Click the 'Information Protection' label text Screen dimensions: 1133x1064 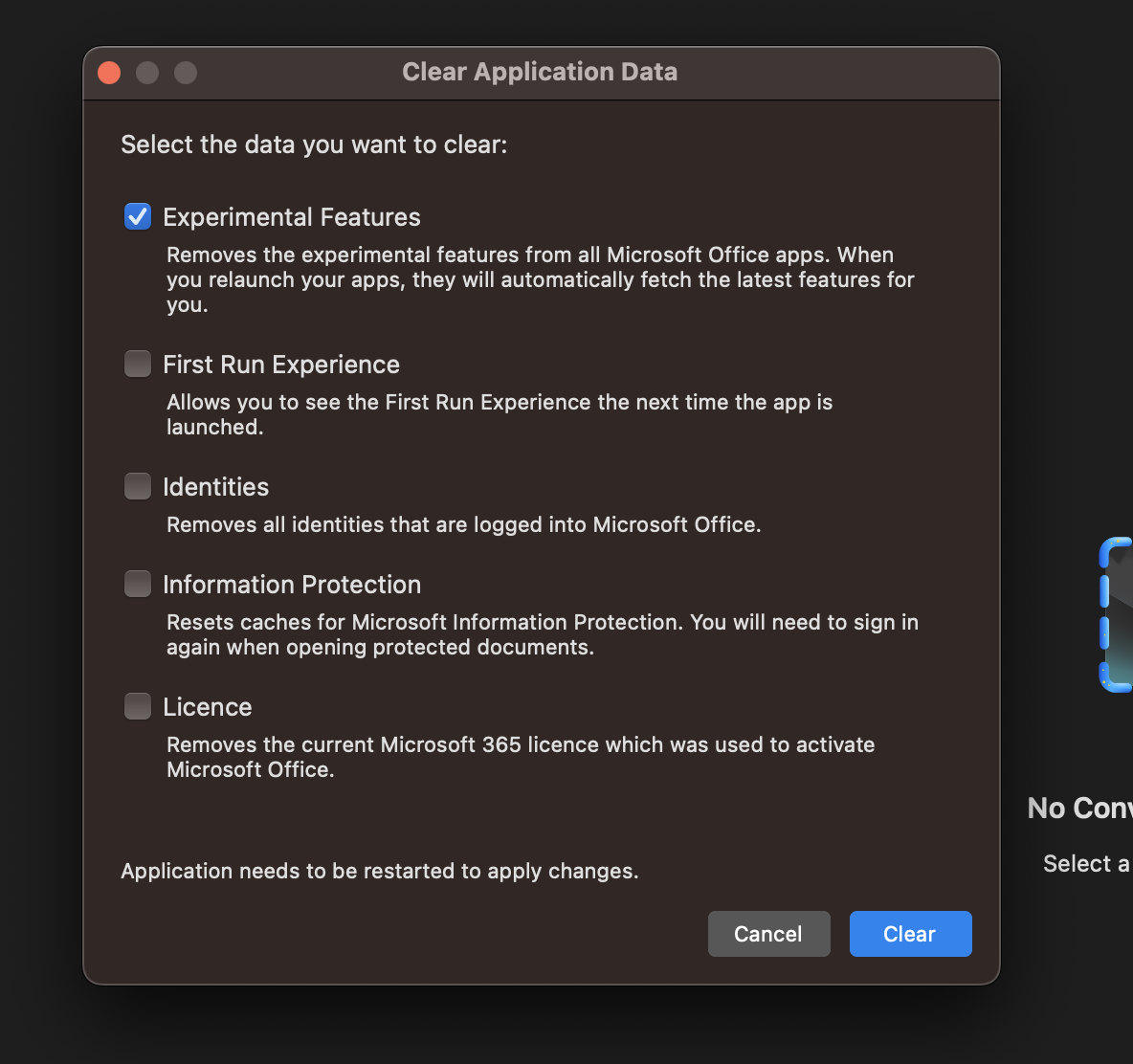pos(292,585)
